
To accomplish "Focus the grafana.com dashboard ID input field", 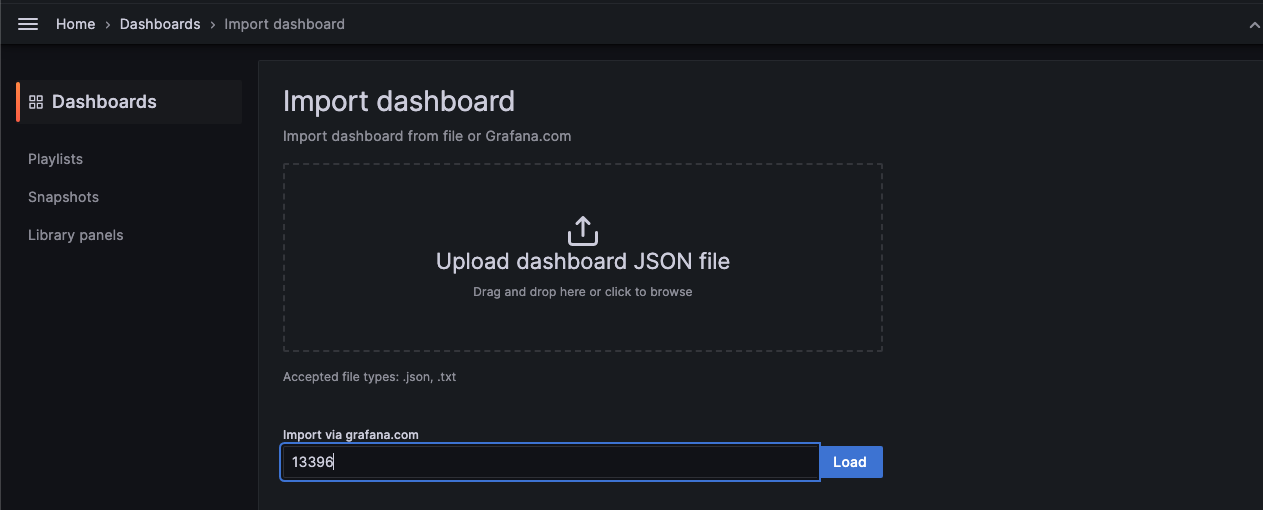I will coord(550,462).
